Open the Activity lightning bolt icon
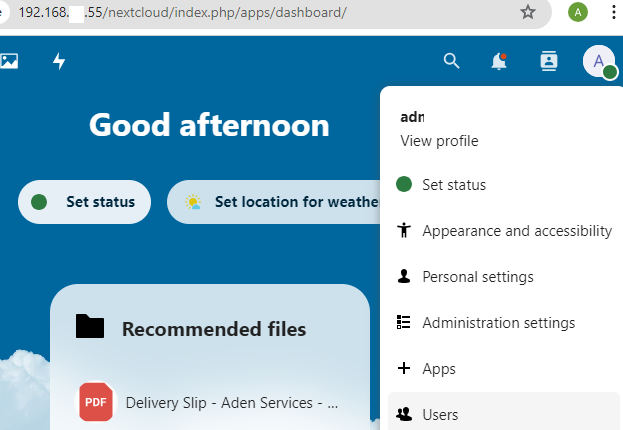 click(59, 61)
